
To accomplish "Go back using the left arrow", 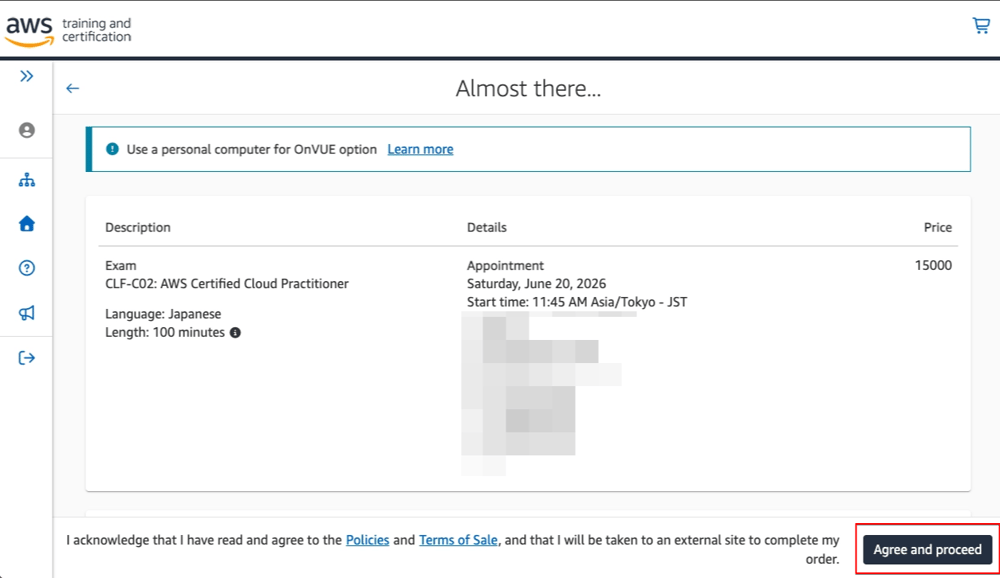I will [73, 89].
